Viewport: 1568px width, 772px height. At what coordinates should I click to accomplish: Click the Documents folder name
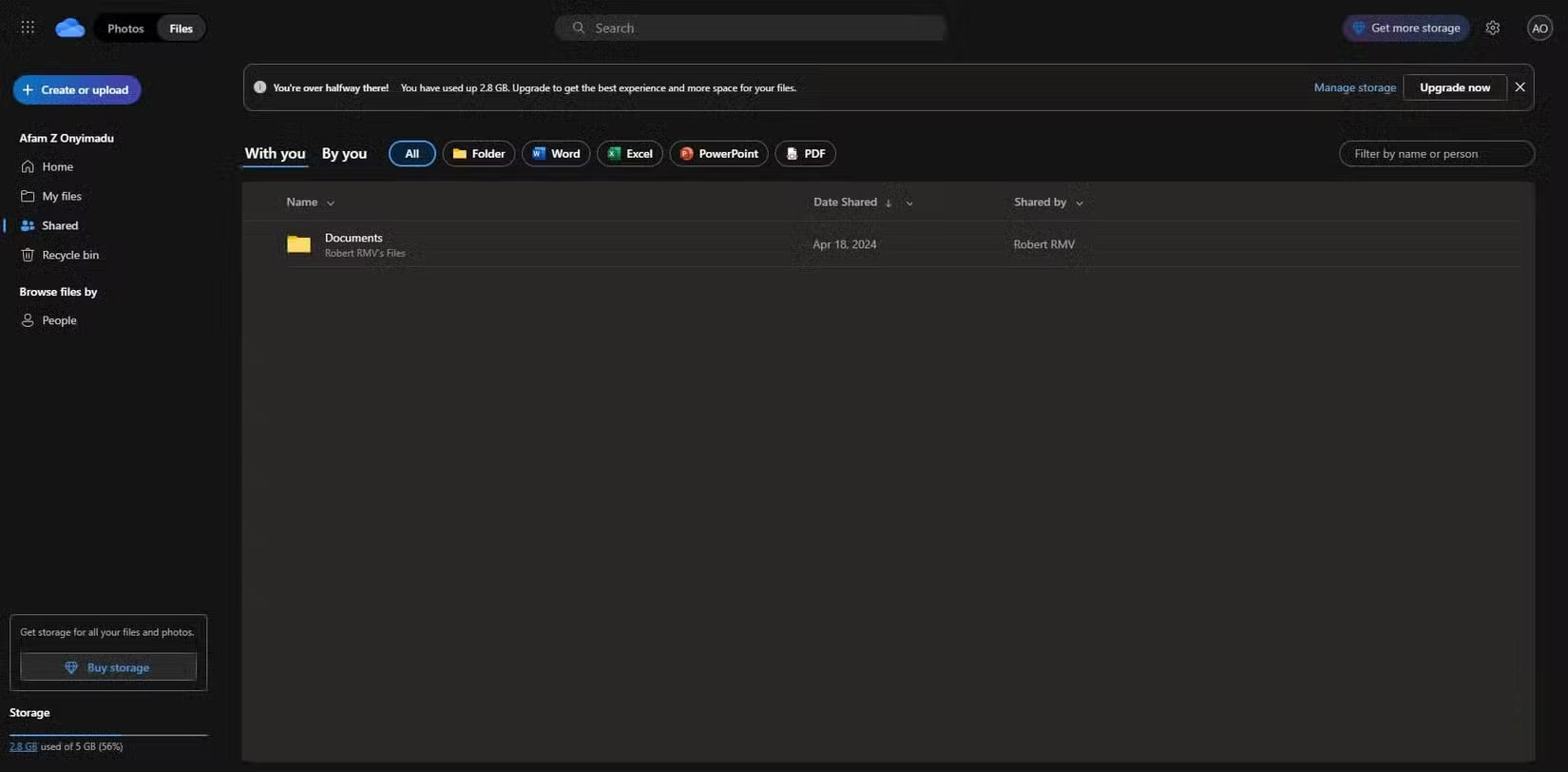pos(354,238)
